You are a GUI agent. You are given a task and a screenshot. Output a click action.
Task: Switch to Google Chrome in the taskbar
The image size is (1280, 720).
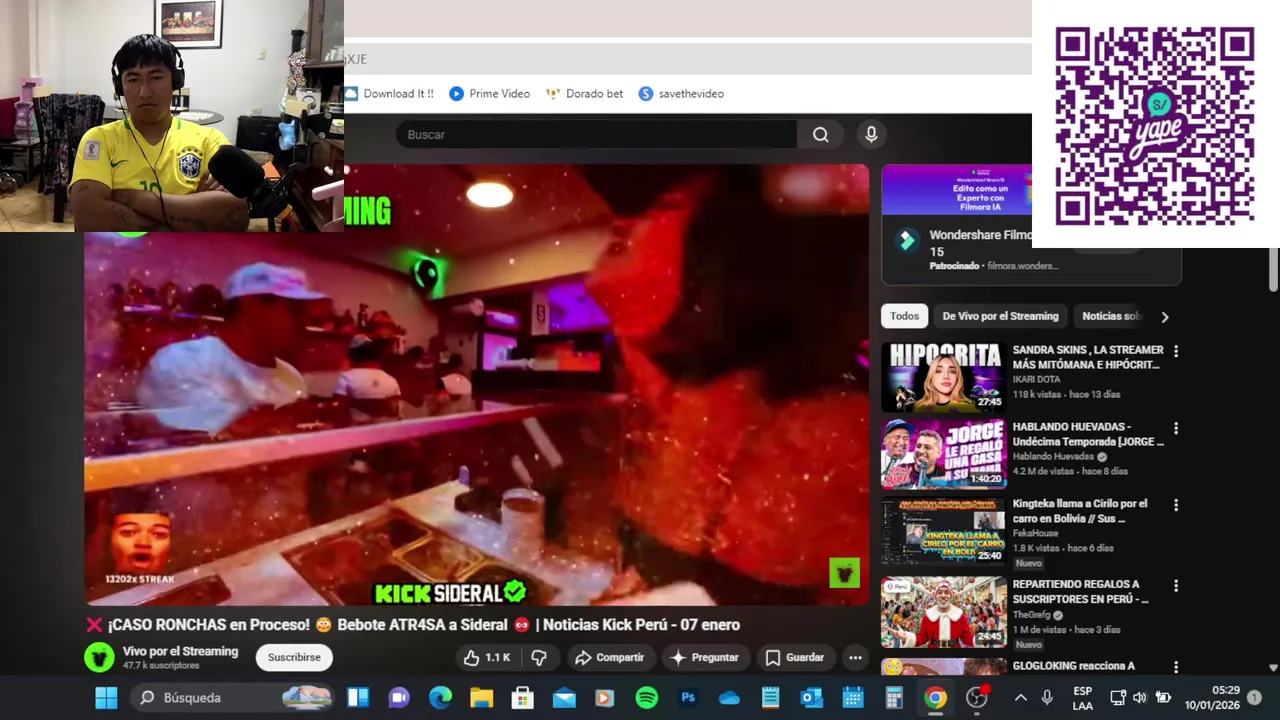(935, 697)
